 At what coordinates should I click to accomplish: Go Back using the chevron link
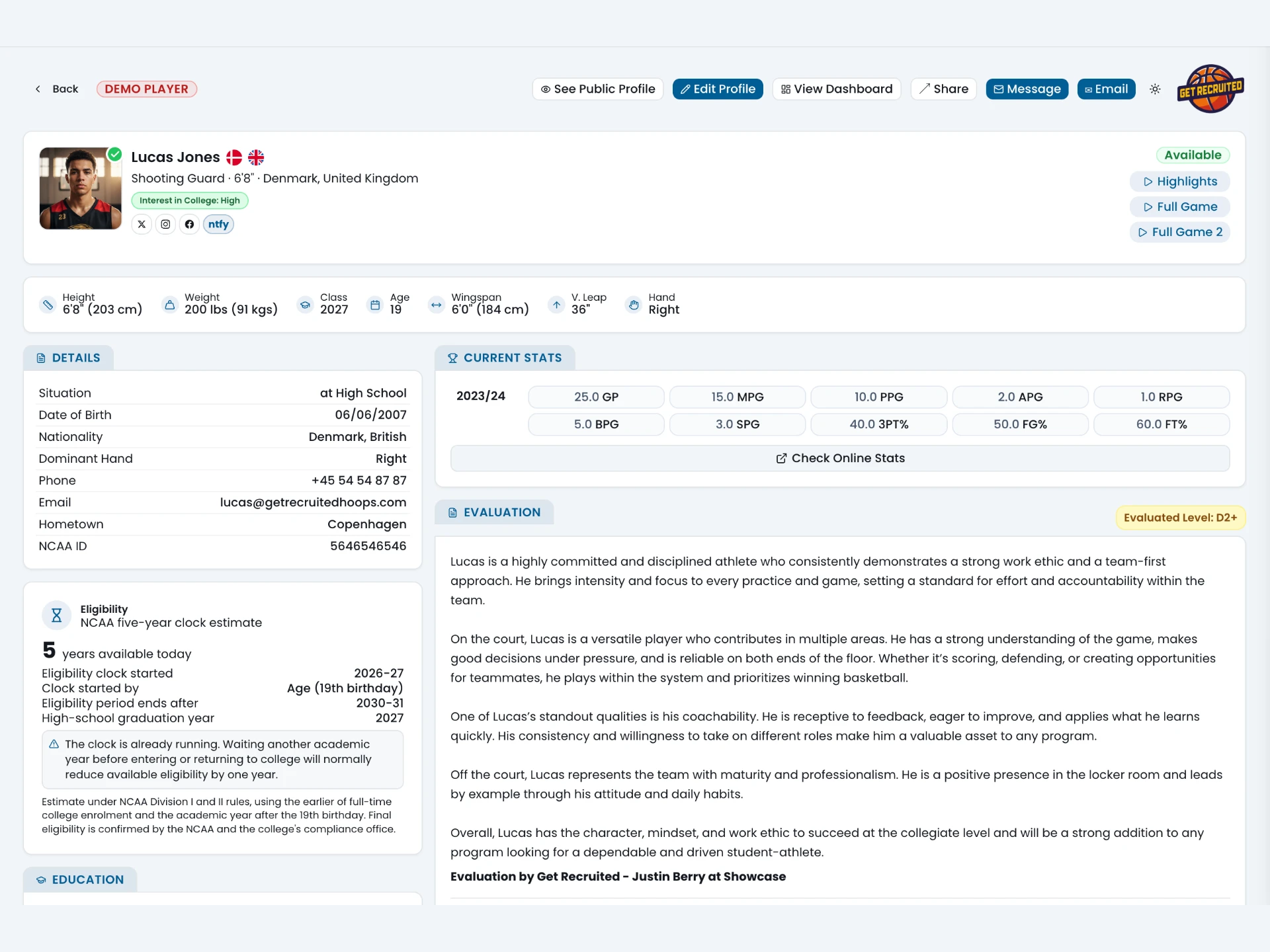[56, 89]
